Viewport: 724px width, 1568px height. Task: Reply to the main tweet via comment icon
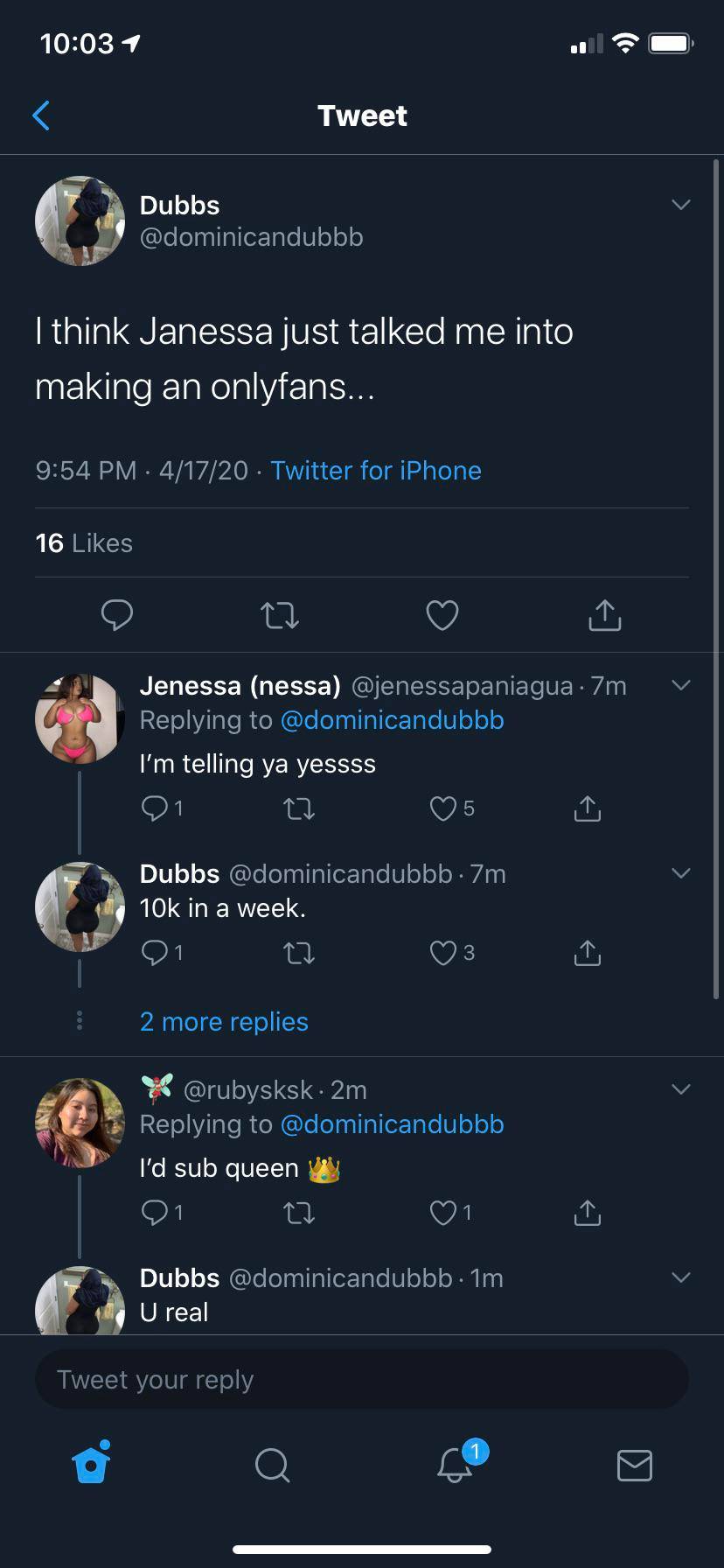tap(117, 615)
